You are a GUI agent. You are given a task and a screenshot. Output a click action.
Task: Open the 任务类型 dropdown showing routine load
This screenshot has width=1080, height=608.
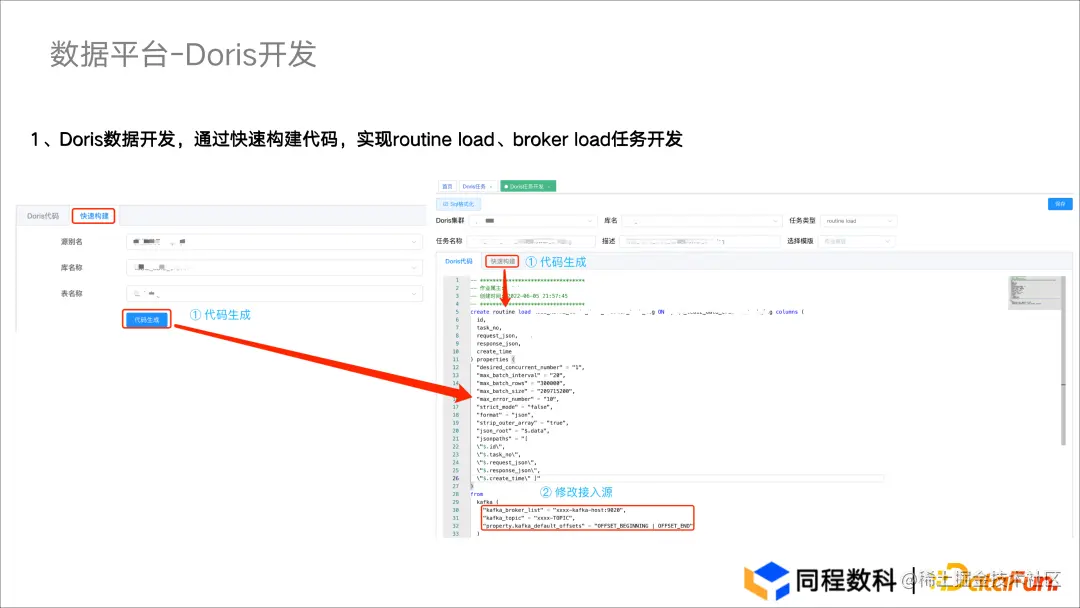858,221
